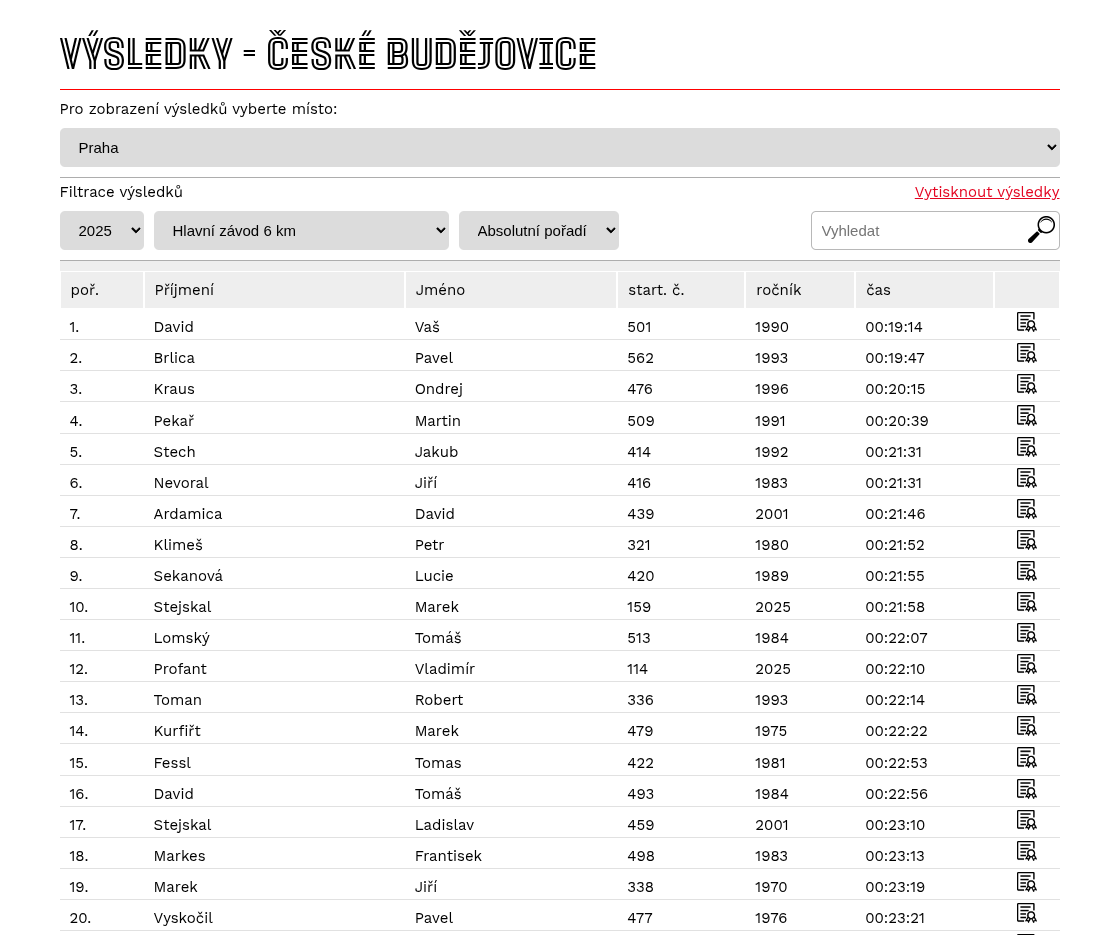
Task: Click diploma icon in Stech Jakub row
Action: point(1026,447)
